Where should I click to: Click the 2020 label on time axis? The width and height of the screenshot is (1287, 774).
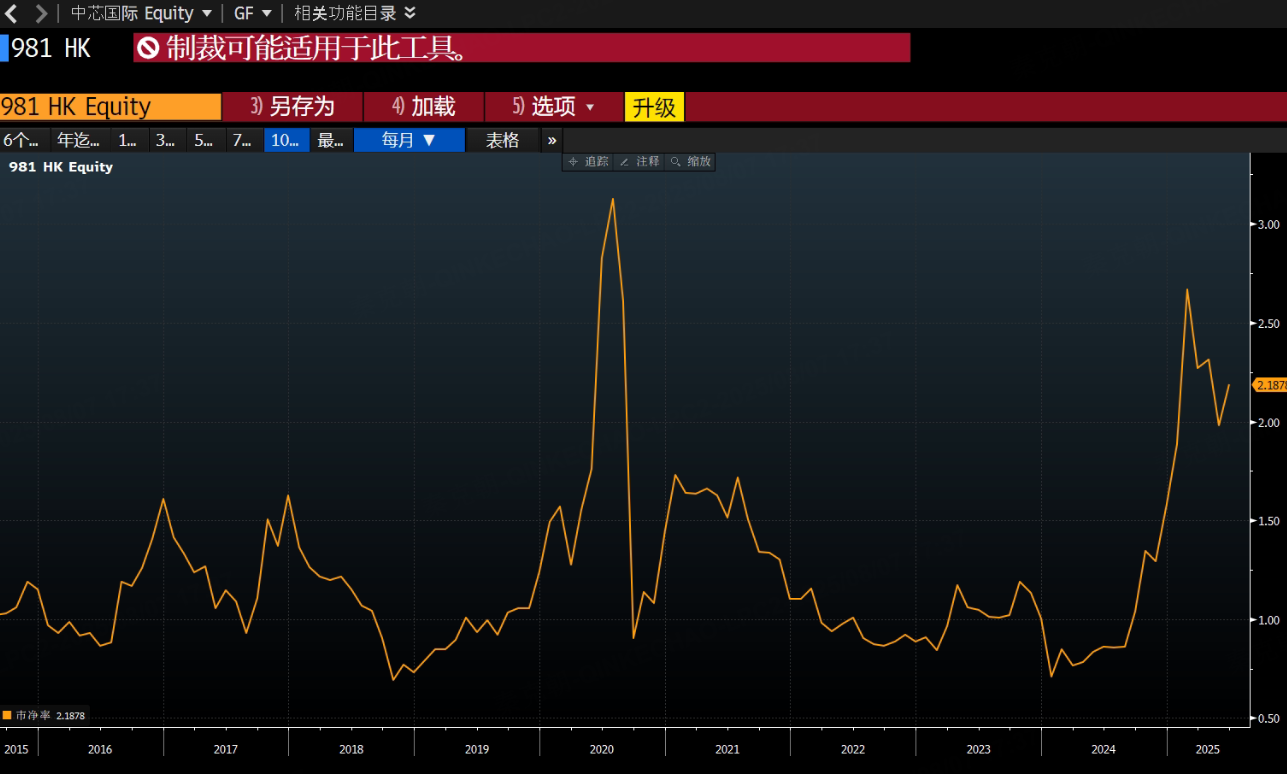click(602, 749)
